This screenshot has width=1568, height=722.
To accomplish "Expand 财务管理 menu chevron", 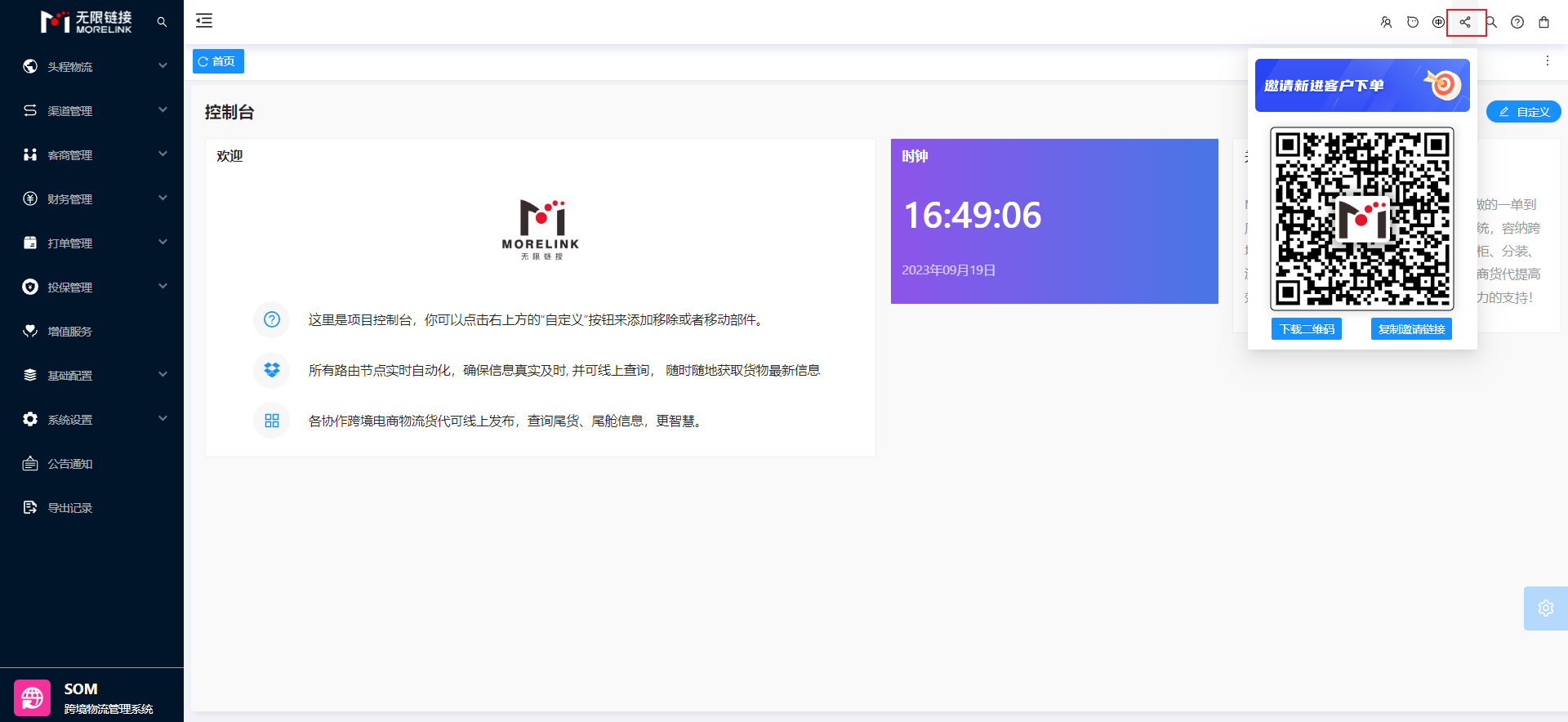I will 163,198.
